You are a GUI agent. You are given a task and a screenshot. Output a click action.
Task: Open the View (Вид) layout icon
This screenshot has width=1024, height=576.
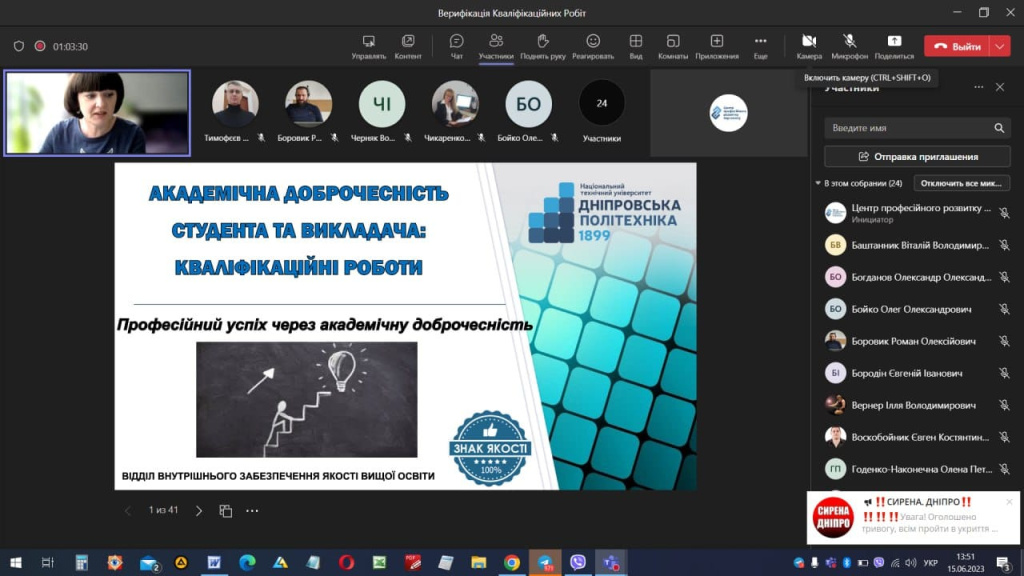click(635, 46)
